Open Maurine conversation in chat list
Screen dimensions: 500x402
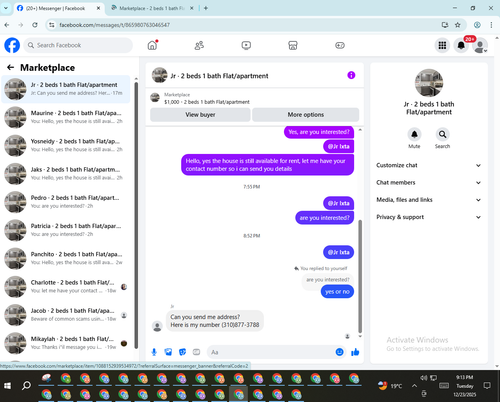pyautogui.click(x=66, y=117)
